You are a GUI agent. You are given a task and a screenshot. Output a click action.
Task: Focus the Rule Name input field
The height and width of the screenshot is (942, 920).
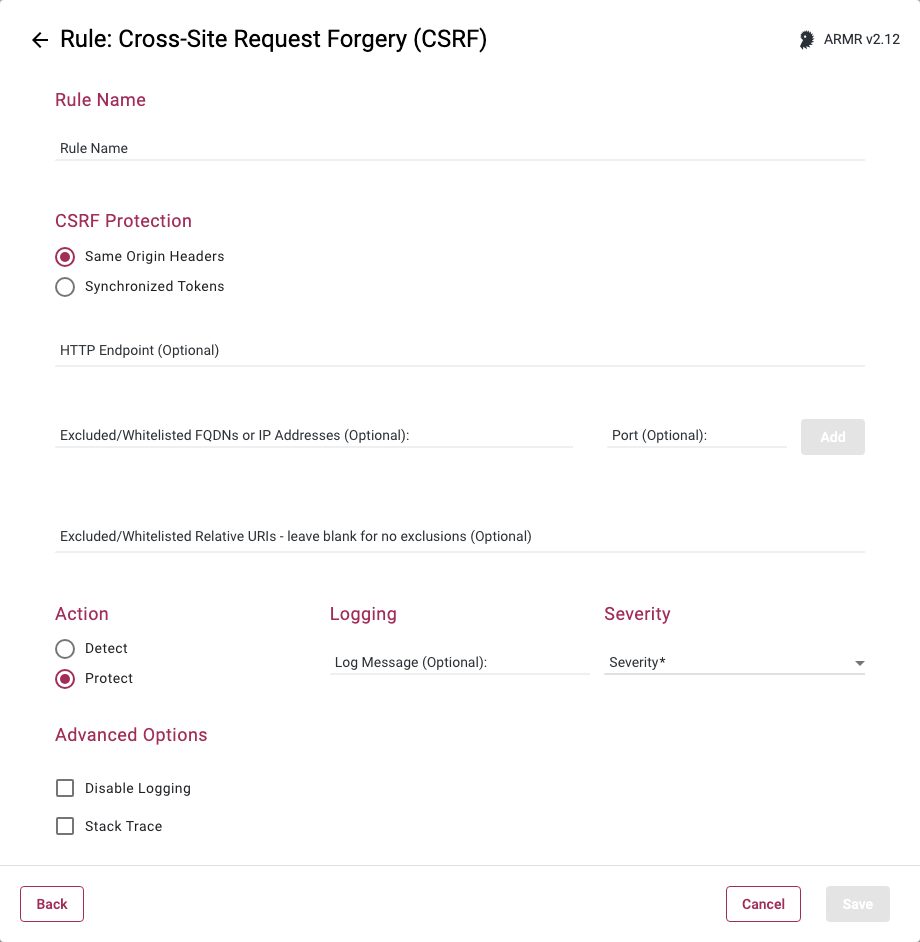(460, 148)
